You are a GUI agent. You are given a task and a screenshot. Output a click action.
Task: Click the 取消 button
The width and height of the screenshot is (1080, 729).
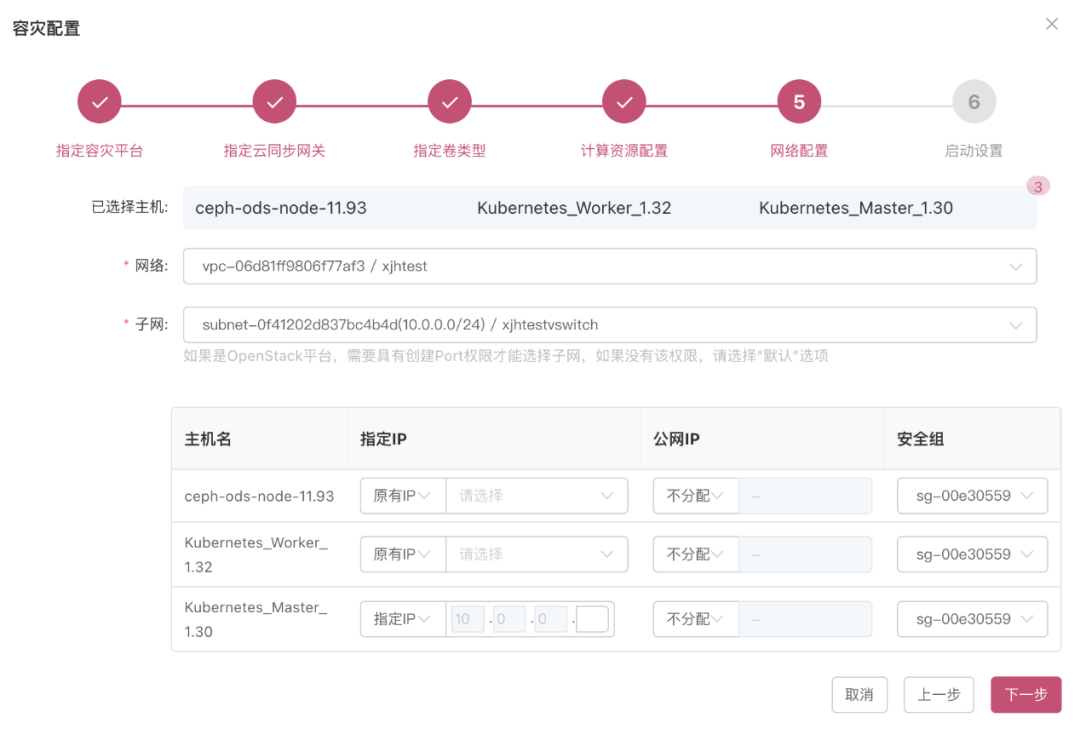point(859,695)
